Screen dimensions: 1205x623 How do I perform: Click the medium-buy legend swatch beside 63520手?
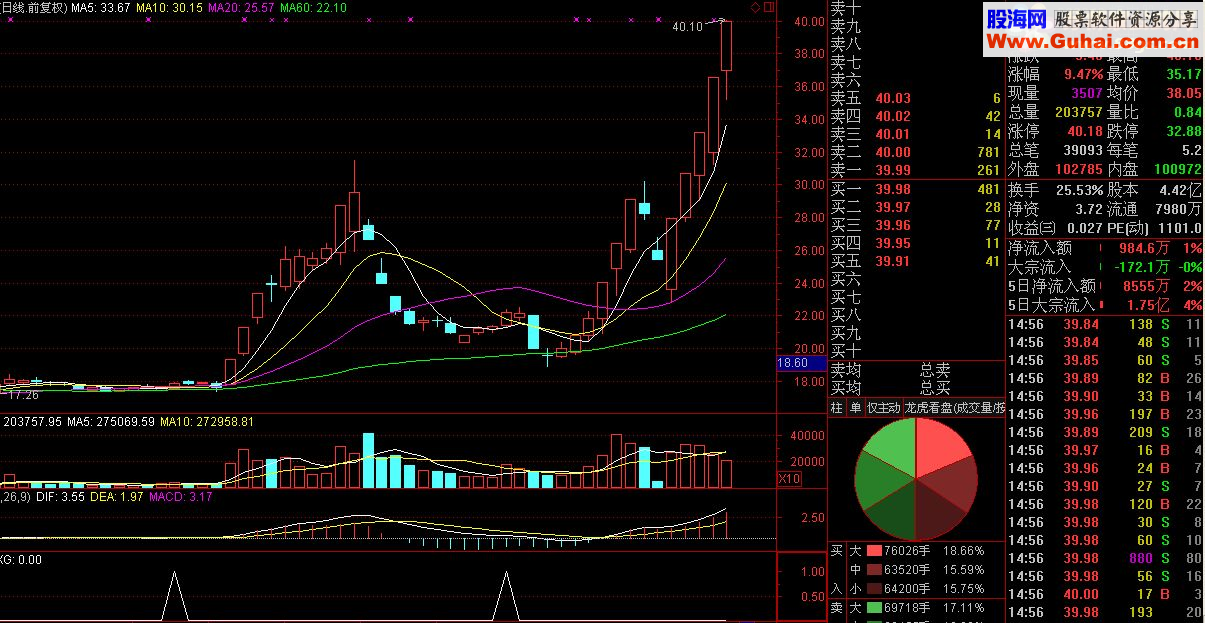coord(874,570)
